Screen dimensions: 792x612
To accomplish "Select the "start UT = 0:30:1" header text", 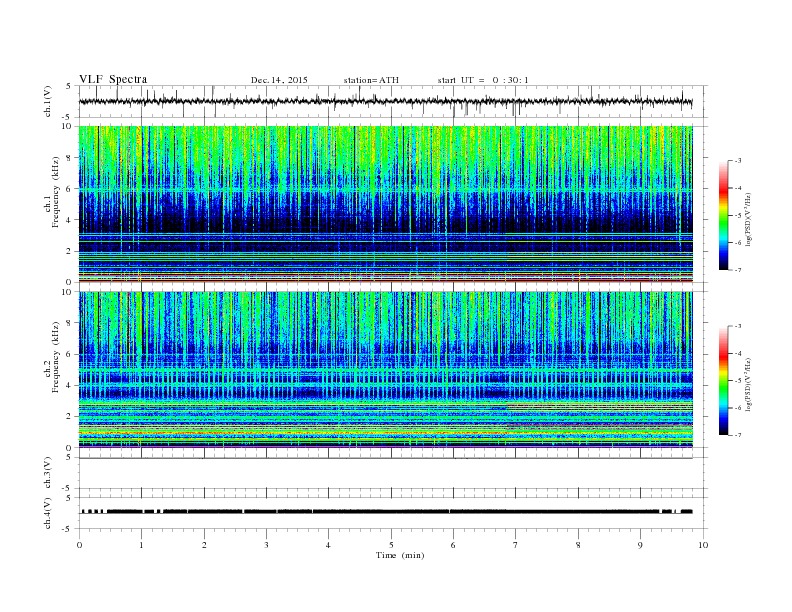I will click(483, 80).
